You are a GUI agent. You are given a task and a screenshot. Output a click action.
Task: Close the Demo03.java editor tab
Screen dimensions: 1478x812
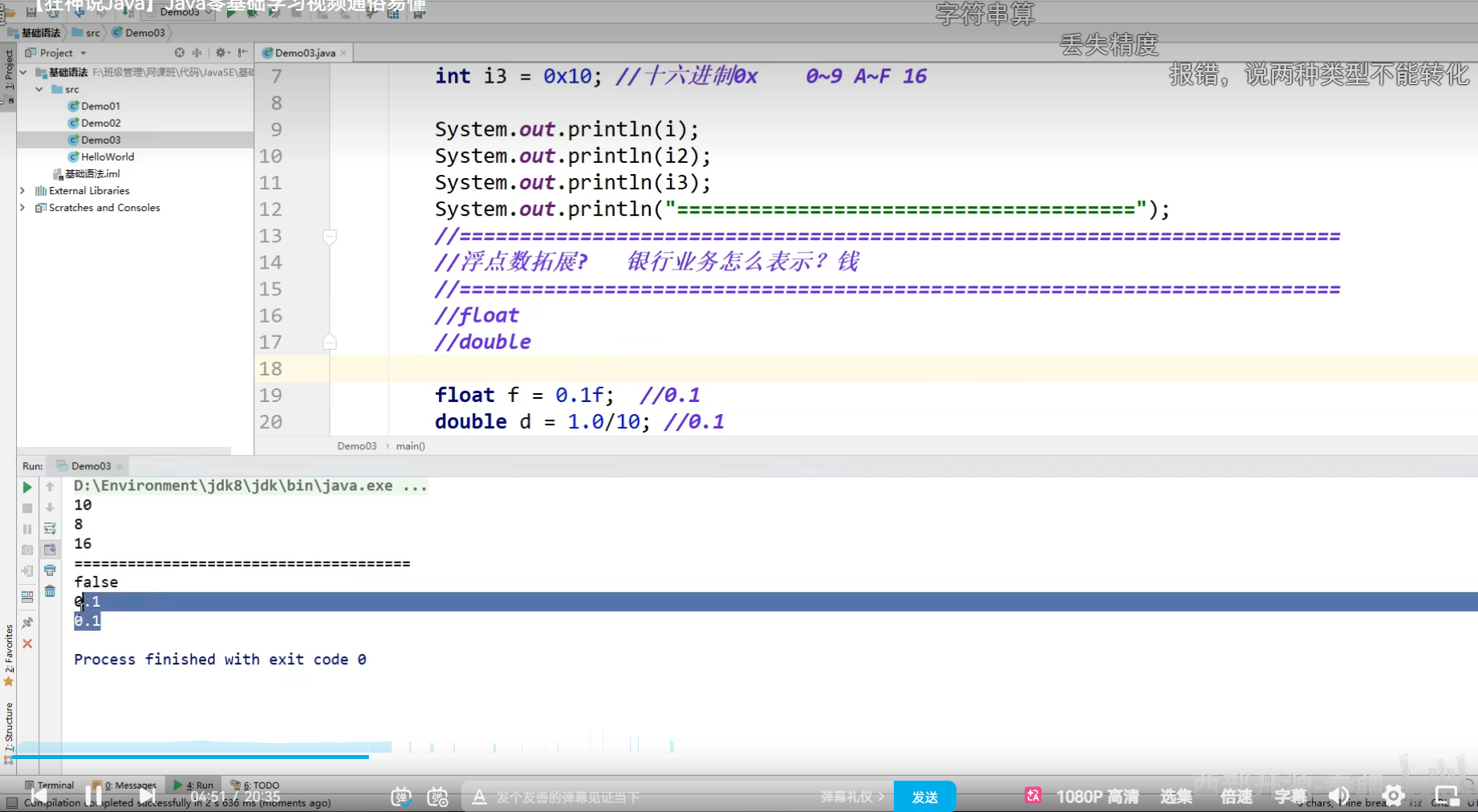[x=343, y=53]
